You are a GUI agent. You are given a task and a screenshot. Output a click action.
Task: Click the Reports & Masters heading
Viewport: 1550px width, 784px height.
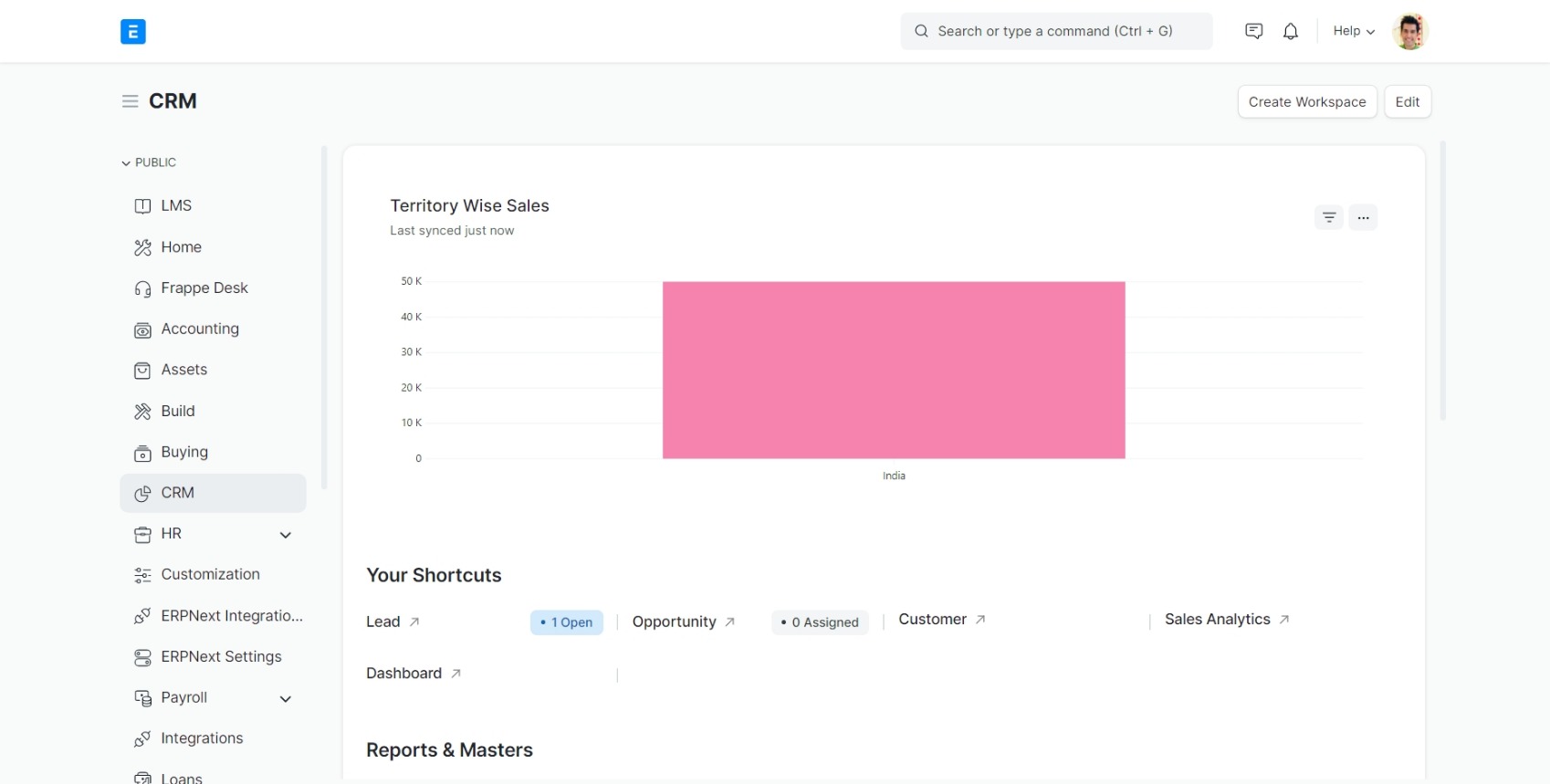click(449, 750)
